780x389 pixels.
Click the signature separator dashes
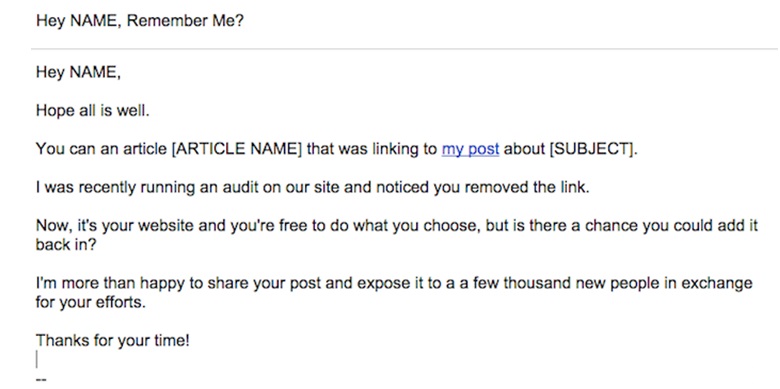pos(41,380)
